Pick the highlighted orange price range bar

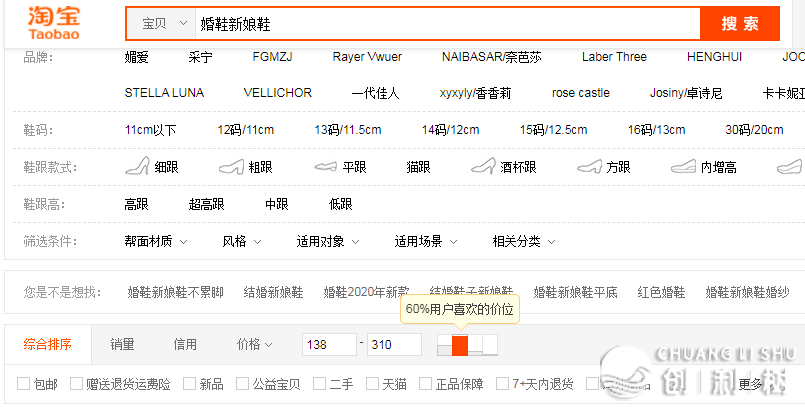460,344
